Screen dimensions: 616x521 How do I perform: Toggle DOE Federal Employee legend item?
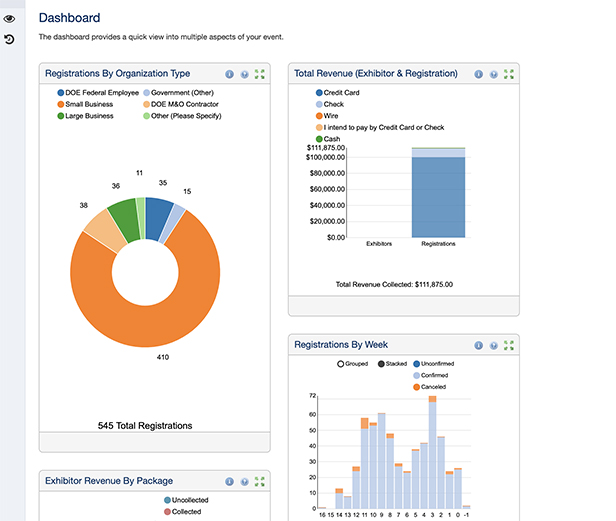(x=98, y=93)
